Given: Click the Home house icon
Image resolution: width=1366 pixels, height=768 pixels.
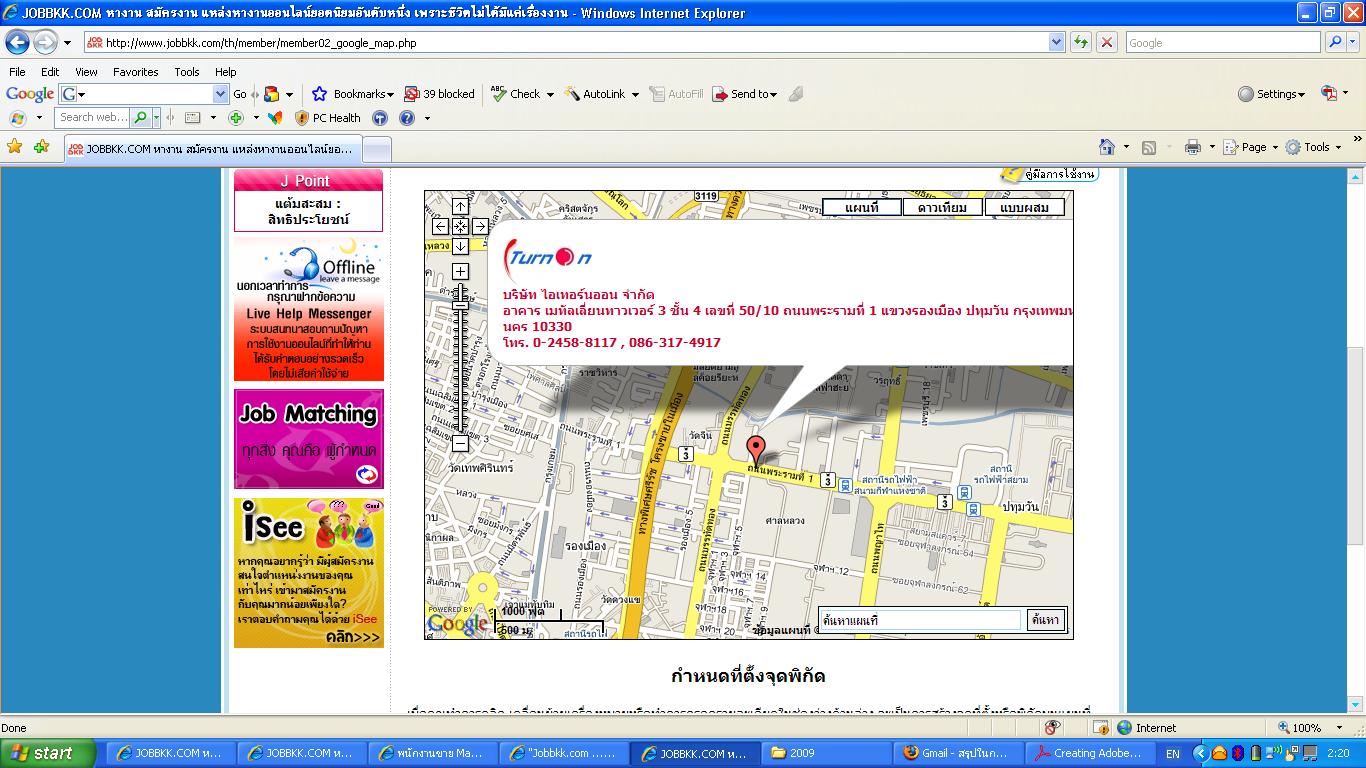Looking at the screenshot, I should [1107, 147].
